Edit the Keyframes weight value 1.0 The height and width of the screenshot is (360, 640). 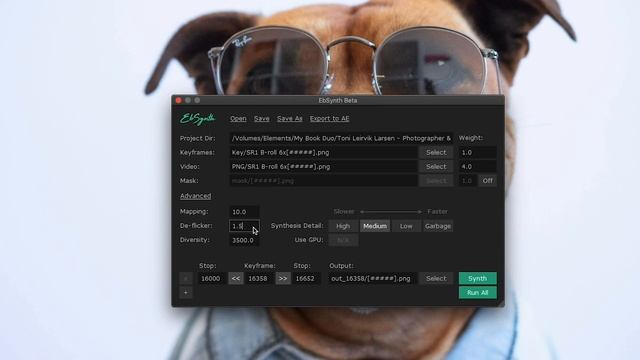pos(477,152)
